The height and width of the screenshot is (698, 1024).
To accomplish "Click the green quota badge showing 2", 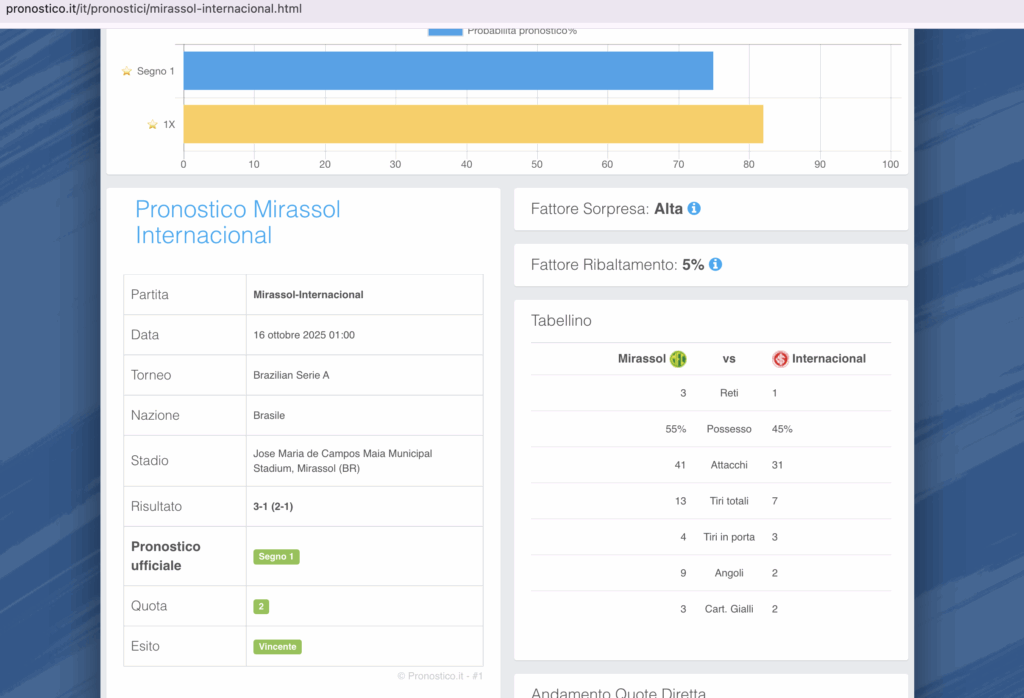I will [x=261, y=606].
